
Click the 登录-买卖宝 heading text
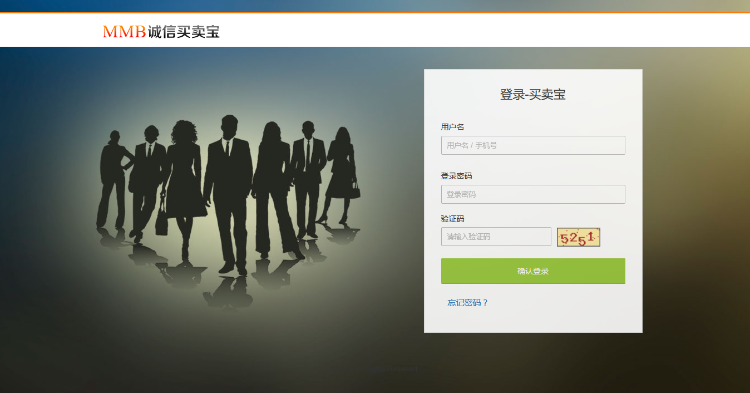(533, 95)
